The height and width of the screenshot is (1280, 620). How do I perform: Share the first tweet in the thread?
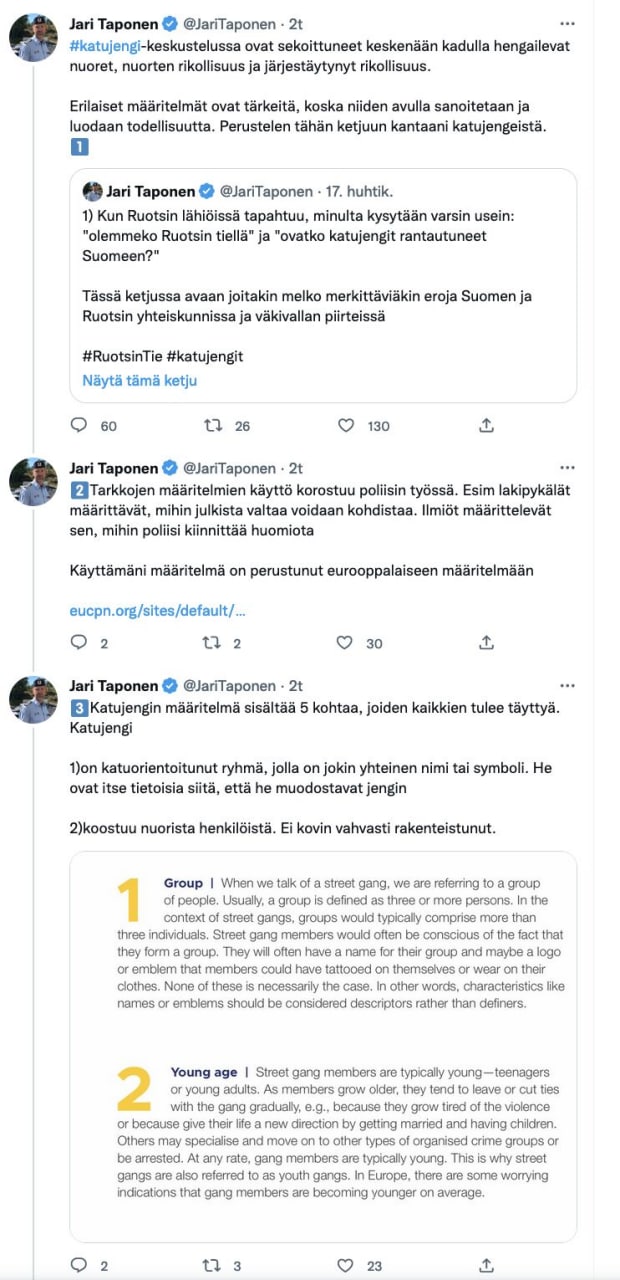487,426
